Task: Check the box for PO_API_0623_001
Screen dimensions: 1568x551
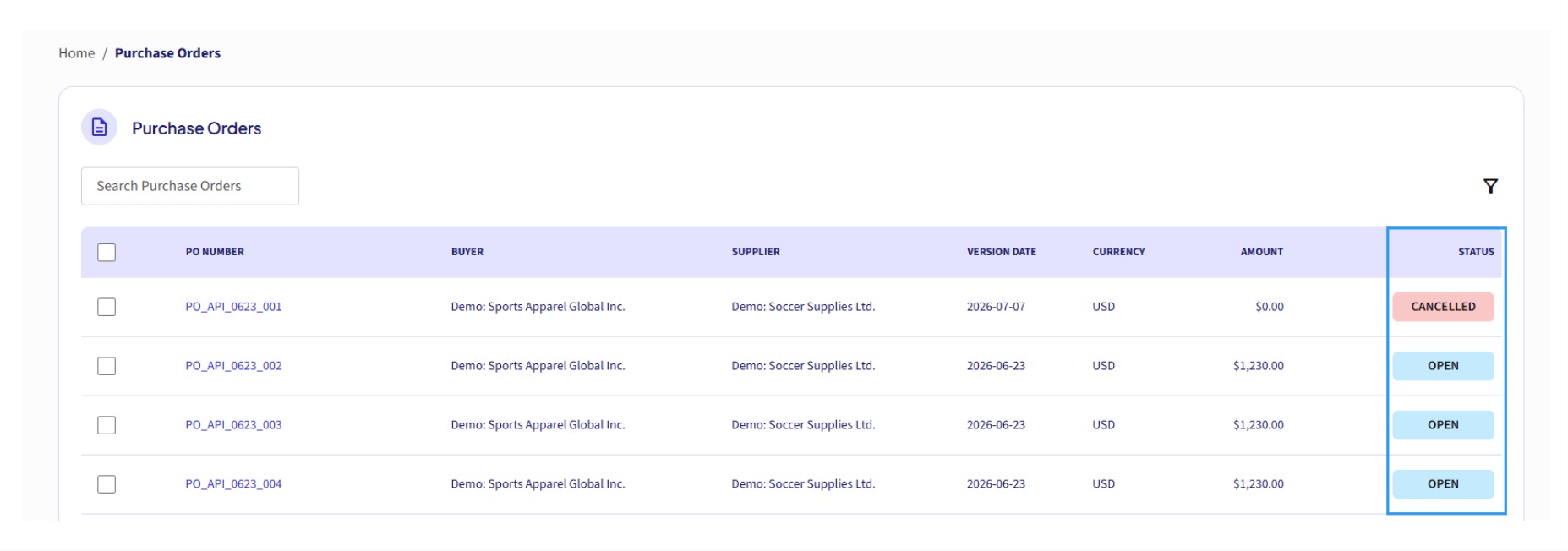Action: [x=107, y=307]
